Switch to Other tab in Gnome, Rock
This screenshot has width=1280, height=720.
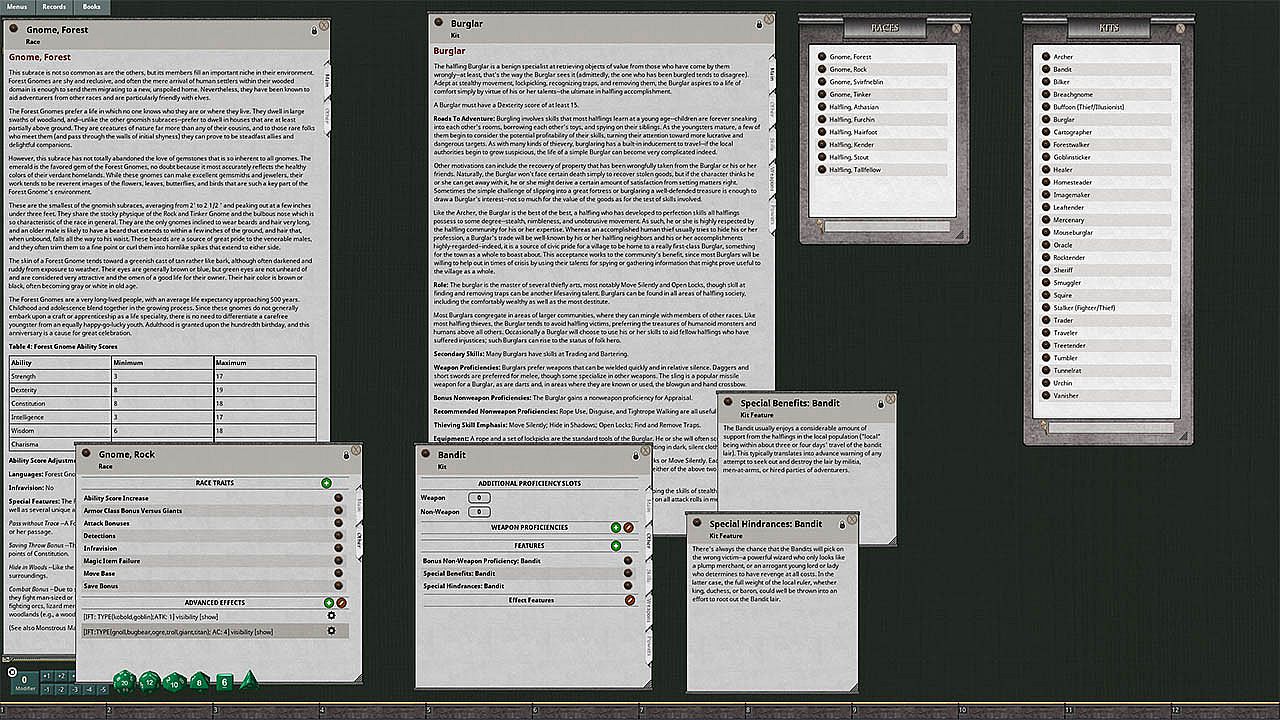(x=360, y=537)
